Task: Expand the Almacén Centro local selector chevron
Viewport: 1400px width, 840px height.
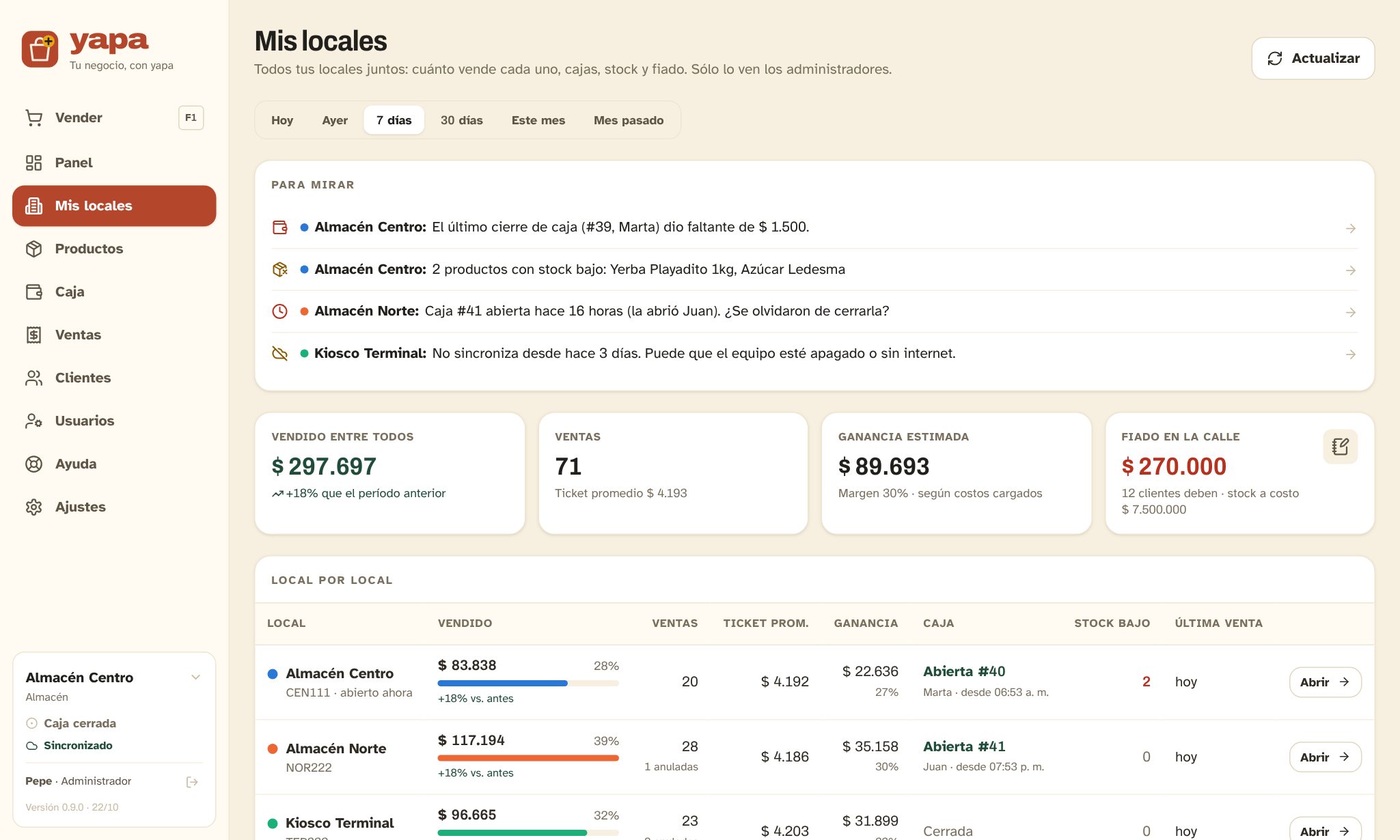Action: click(x=195, y=677)
